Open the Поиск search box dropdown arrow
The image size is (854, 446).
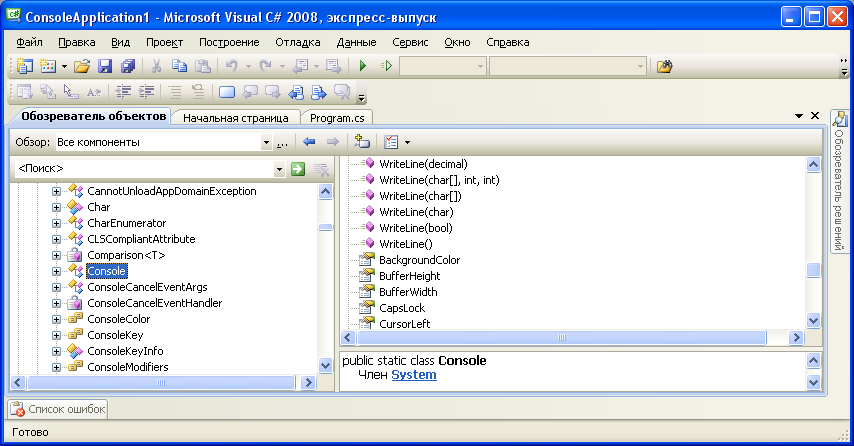279,169
